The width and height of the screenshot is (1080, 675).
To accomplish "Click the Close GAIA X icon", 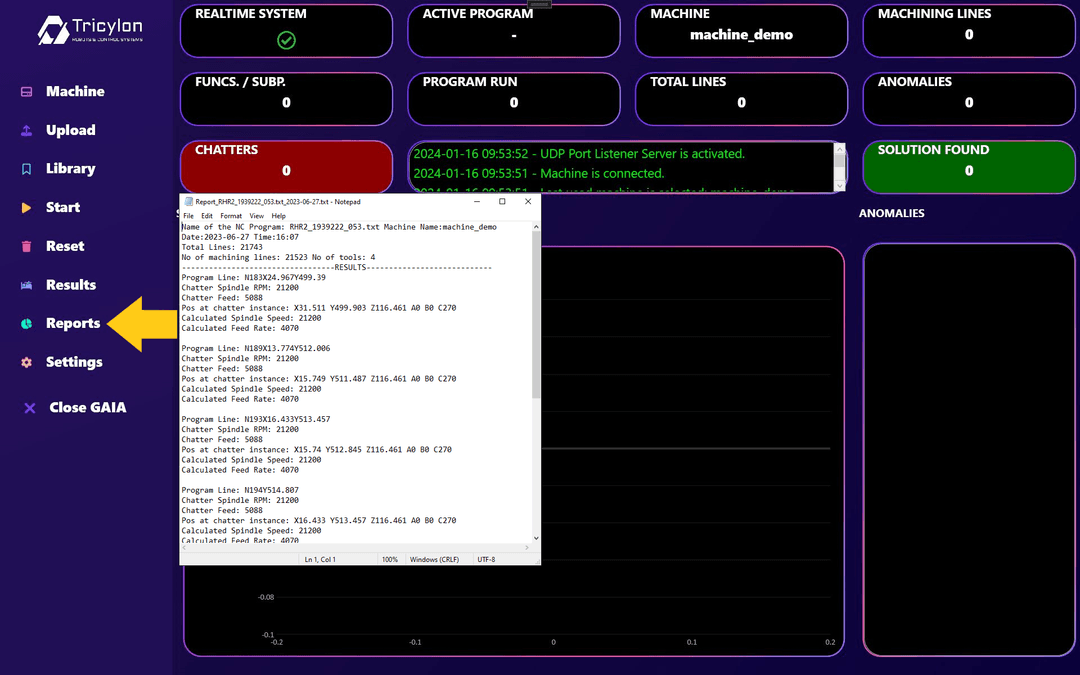I will [30, 408].
